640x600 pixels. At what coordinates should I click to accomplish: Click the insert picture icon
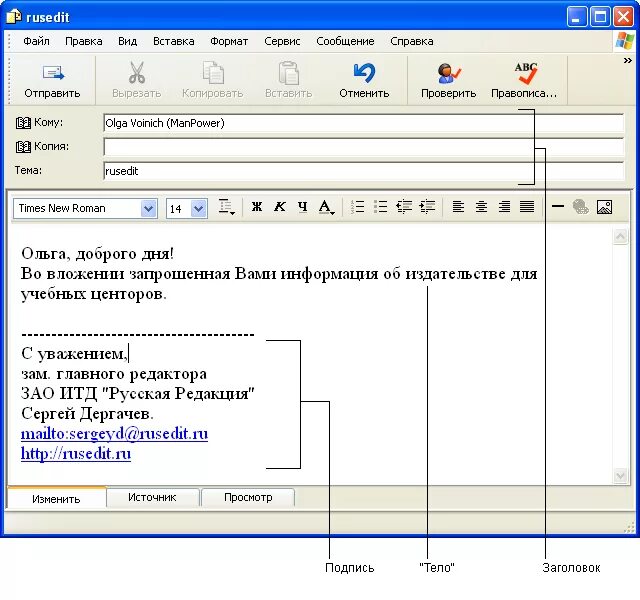coord(604,207)
